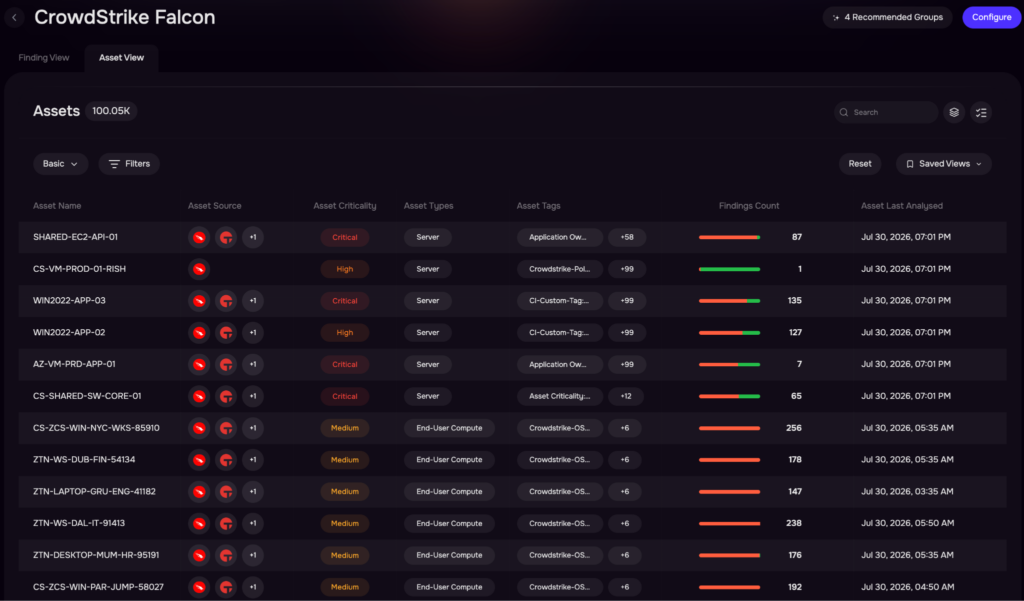Click the source icon for CS-VM-PROD-01-RISH
Screen dimensions: 1024x601
(199, 268)
